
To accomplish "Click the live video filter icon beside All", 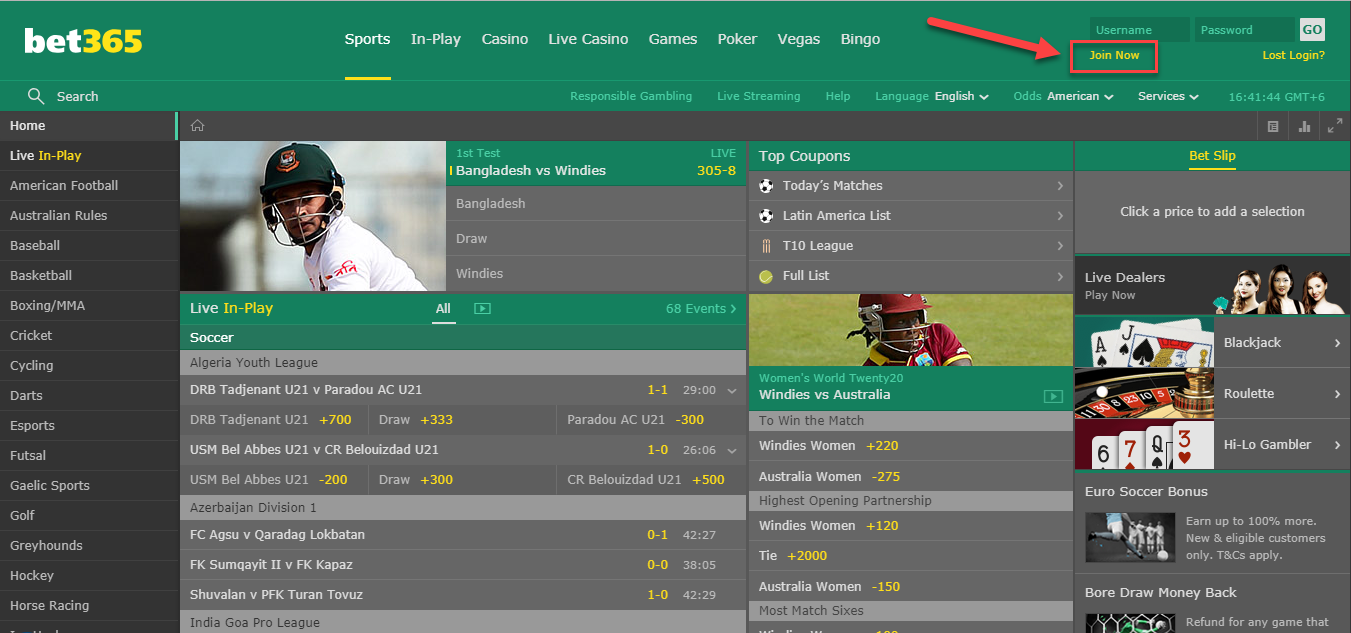I will pyautogui.click(x=482, y=309).
